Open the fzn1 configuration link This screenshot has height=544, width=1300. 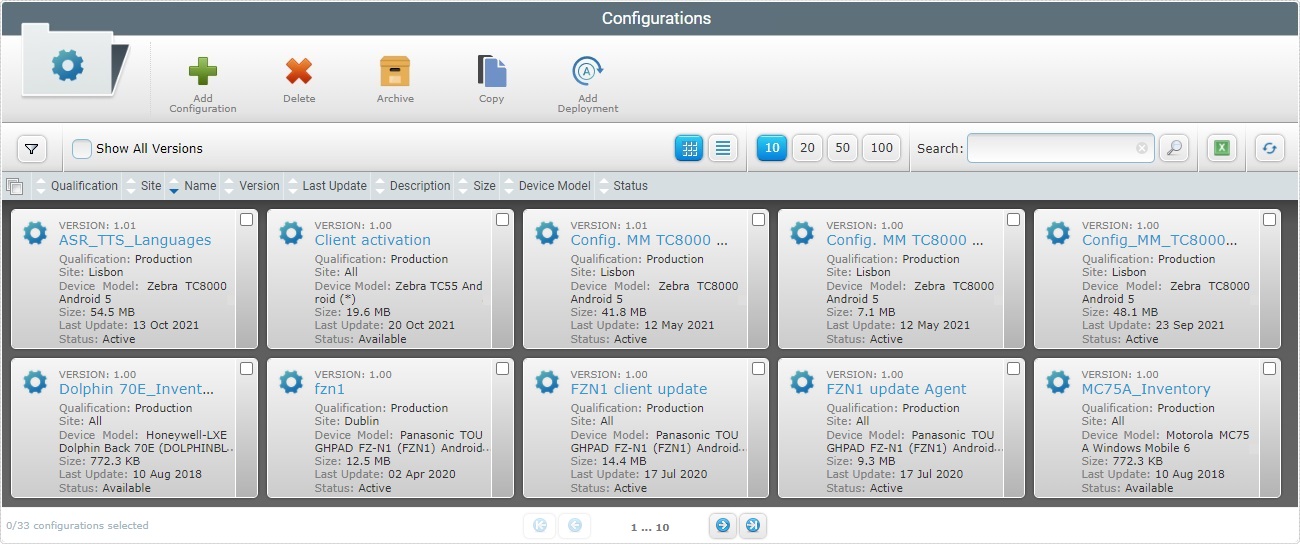tap(329, 389)
